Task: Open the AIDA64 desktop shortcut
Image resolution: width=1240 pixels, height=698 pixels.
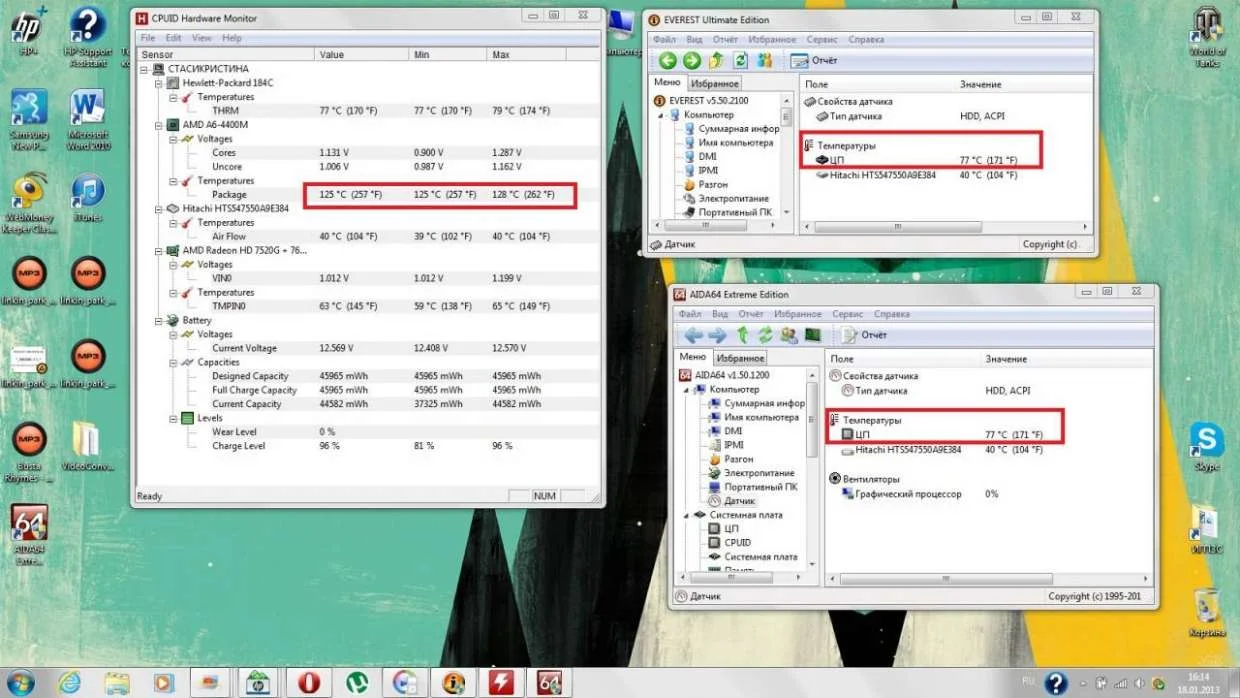Action: [x=29, y=534]
